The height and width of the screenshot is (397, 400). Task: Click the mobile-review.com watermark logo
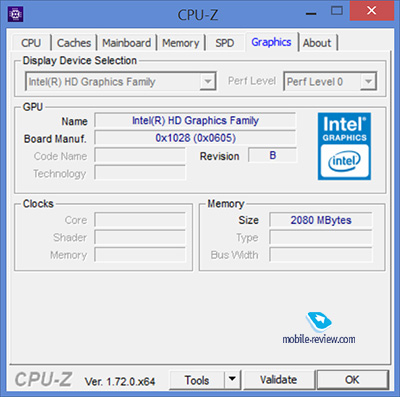click(319, 328)
